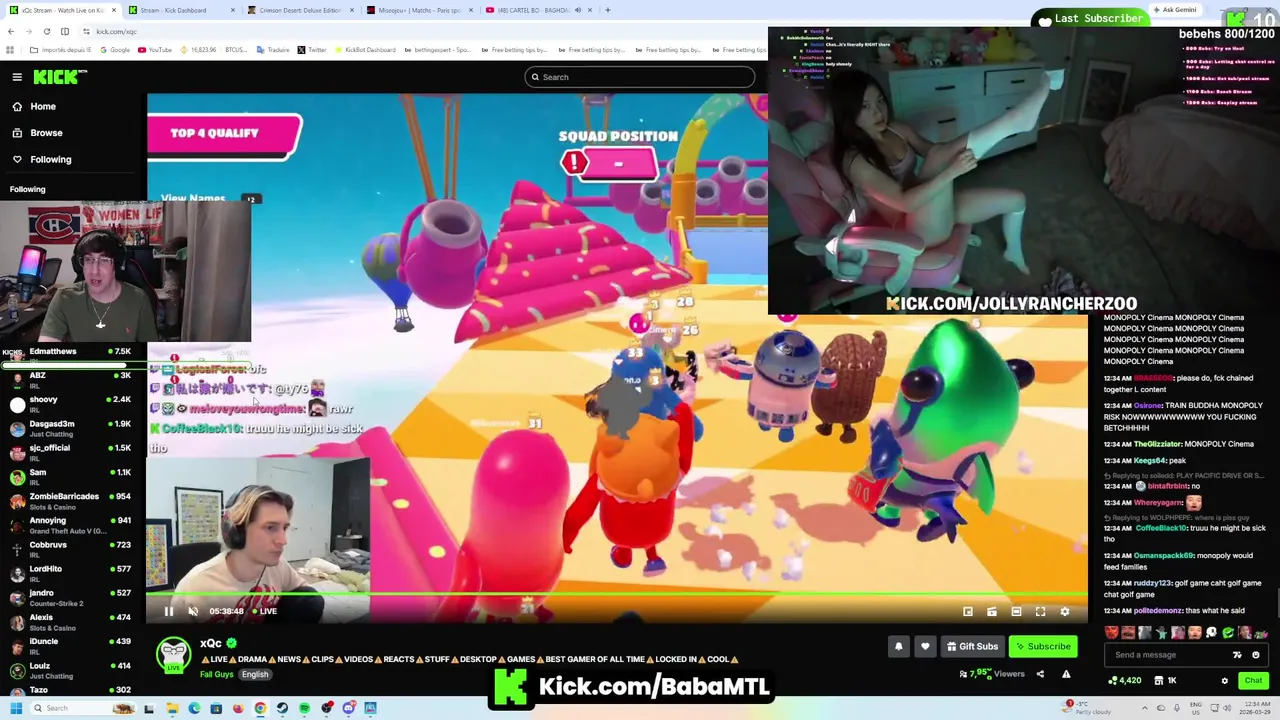Open KickBot Dashboard bookmark

364,50
